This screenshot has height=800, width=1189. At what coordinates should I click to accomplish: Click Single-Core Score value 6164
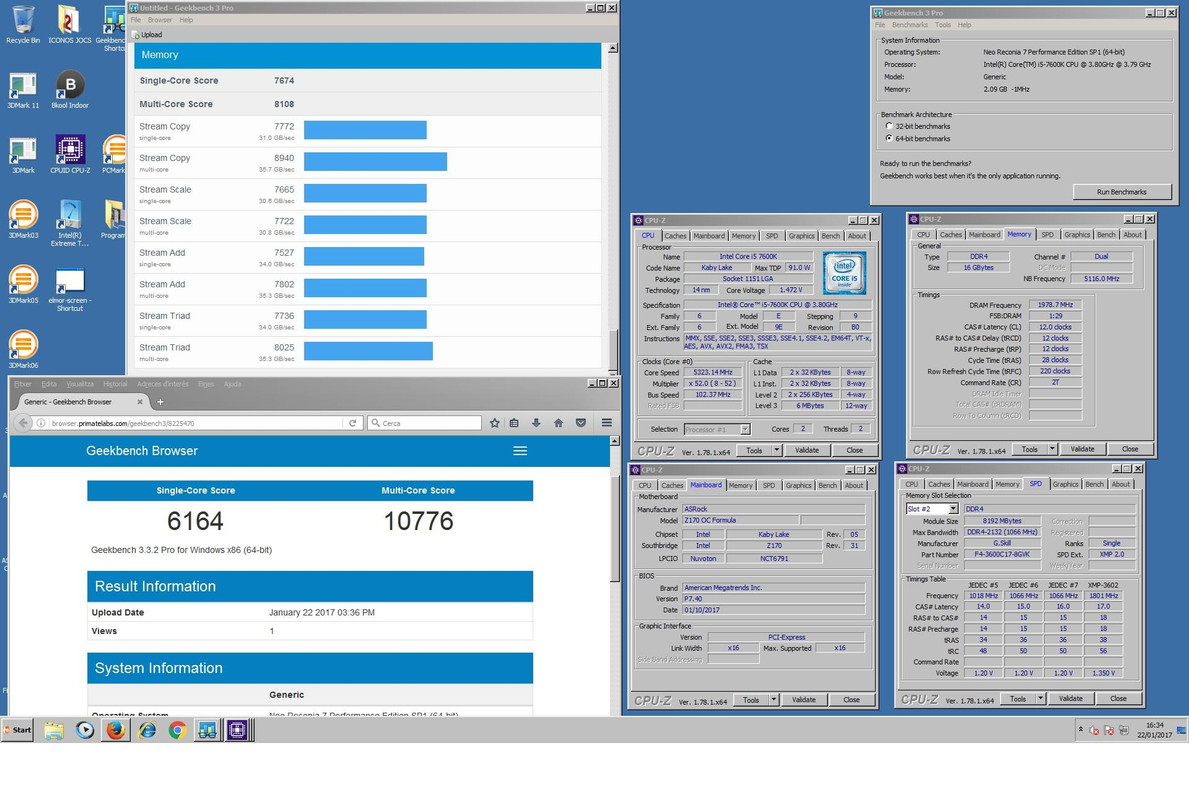(x=195, y=521)
